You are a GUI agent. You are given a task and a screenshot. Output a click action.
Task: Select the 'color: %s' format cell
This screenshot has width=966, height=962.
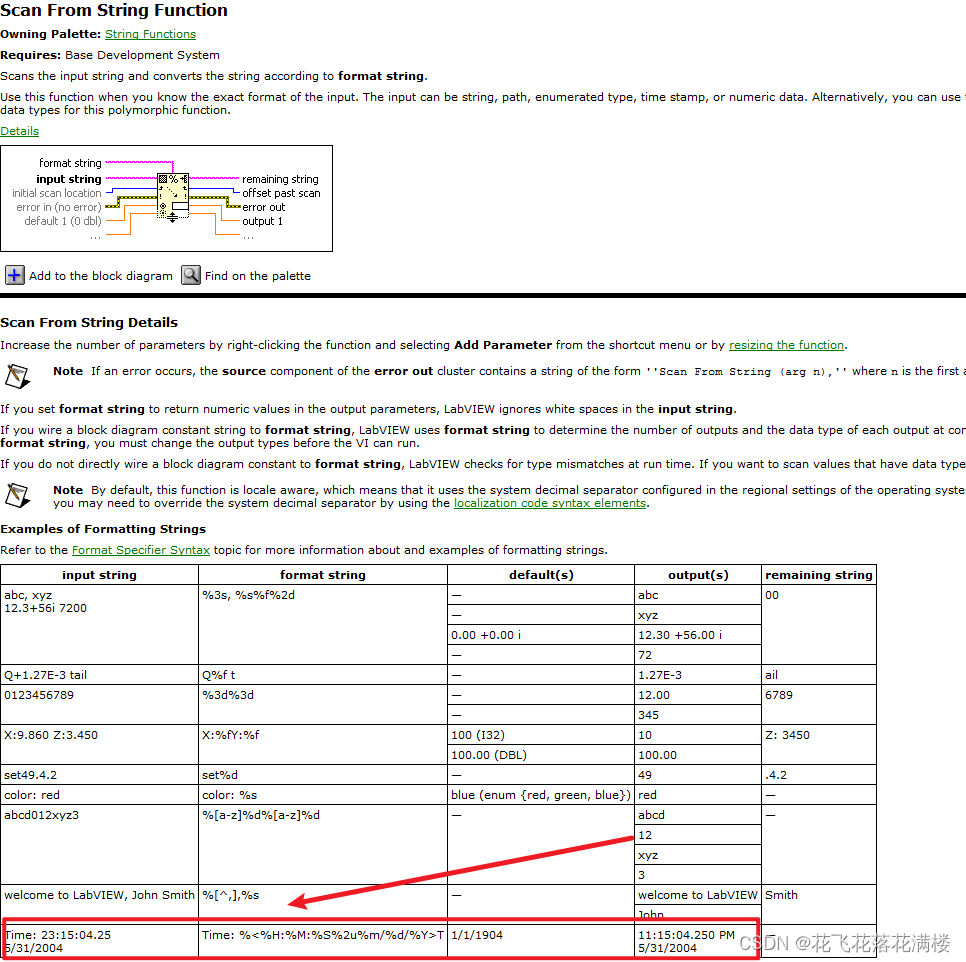point(323,794)
